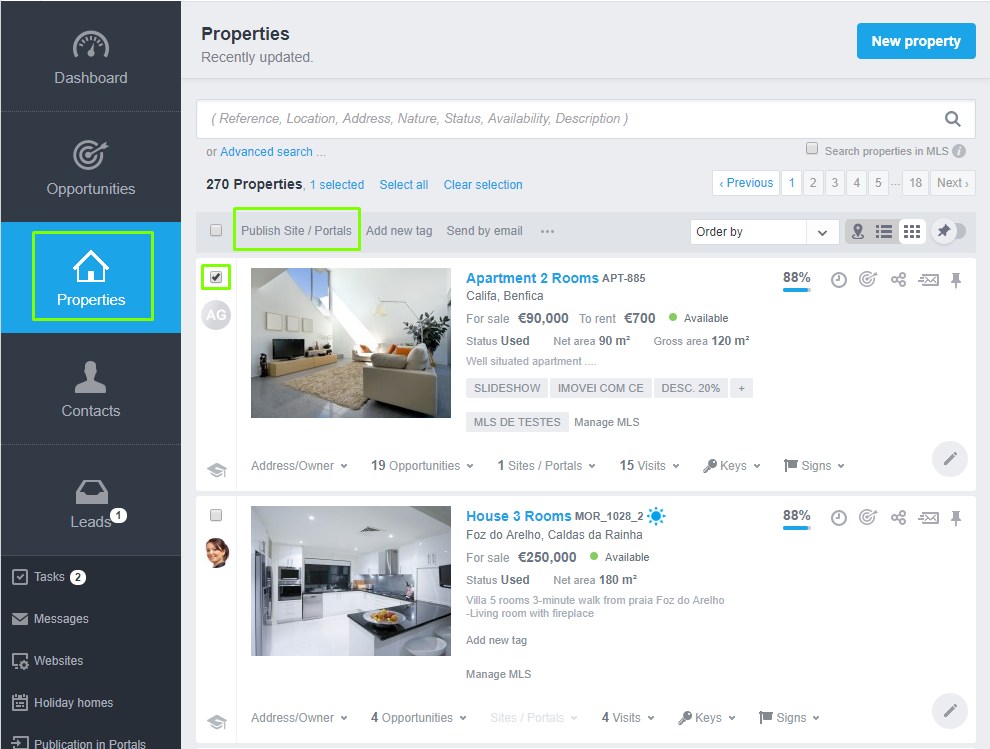The height and width of the screenshot is (749, 990).
Task: Expand the Keys dropdown on Apartment 2 Rooms
Action: click(x=731, y=466)
